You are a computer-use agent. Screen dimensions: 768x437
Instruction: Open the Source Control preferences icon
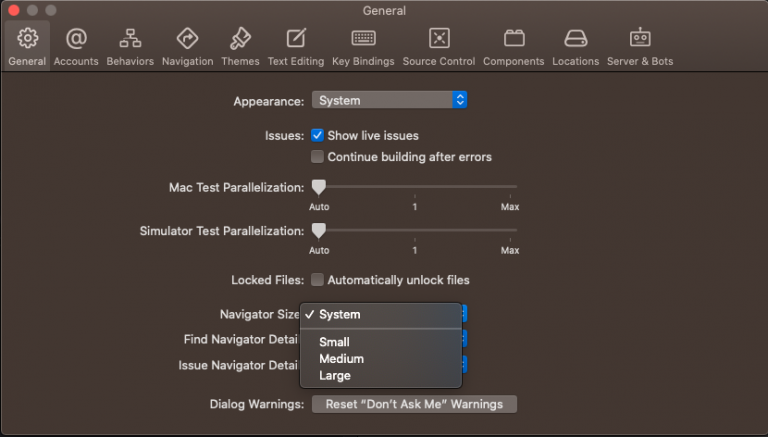[x=439, y=39]
